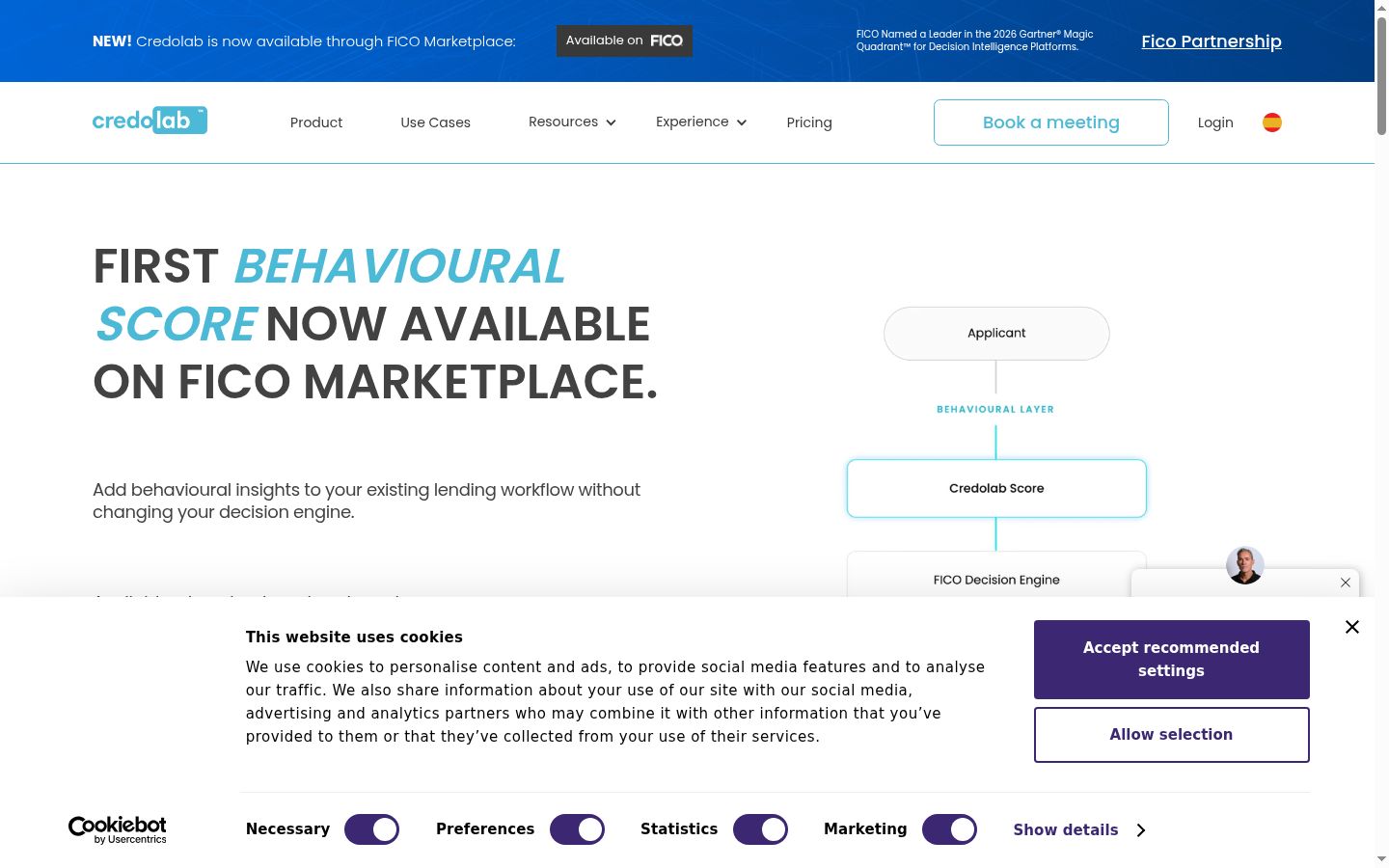Disable the Preferences cookies switch

(x=578, y=829)
